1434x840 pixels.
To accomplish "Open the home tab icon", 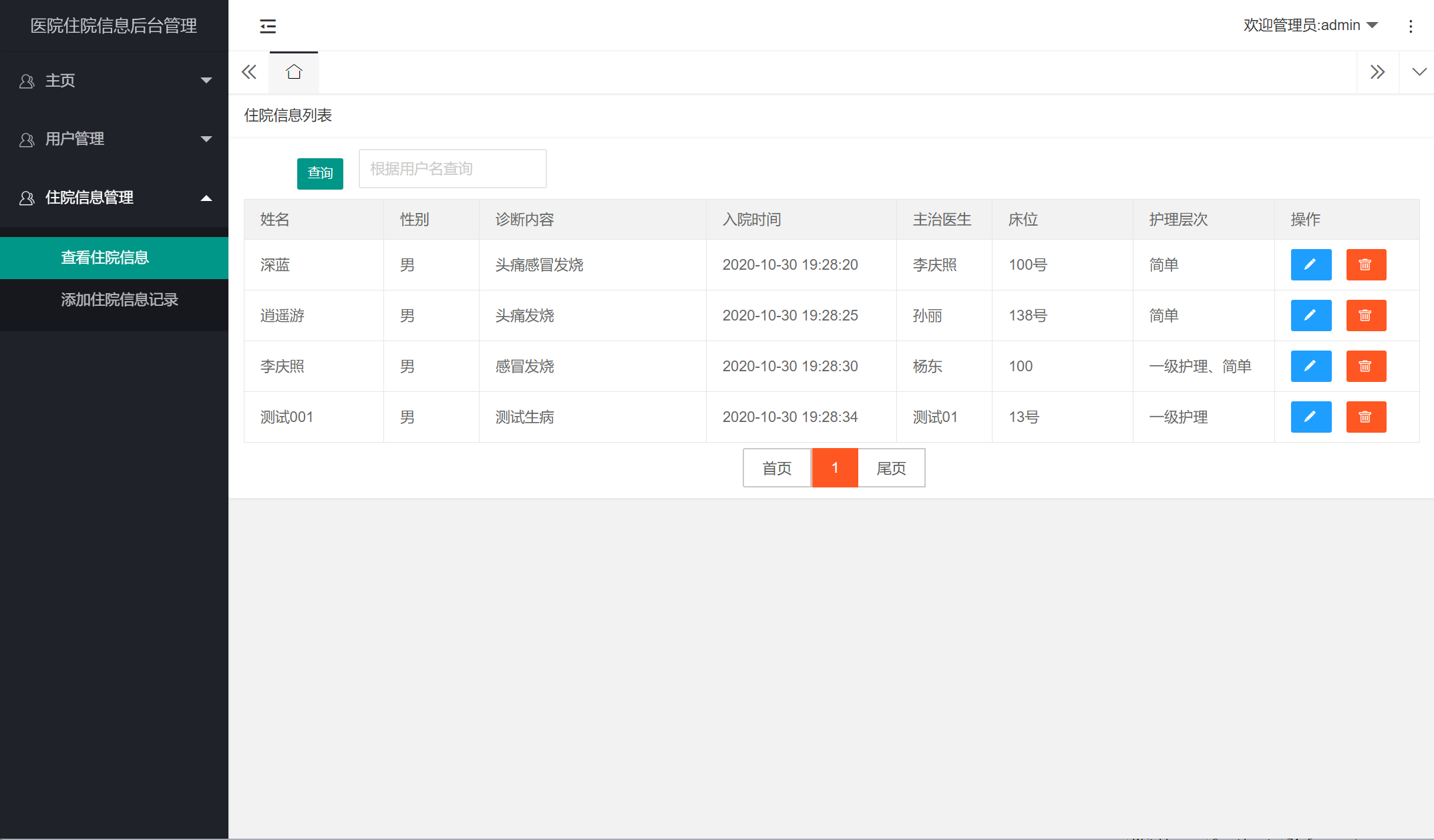I will coord(294,72).
